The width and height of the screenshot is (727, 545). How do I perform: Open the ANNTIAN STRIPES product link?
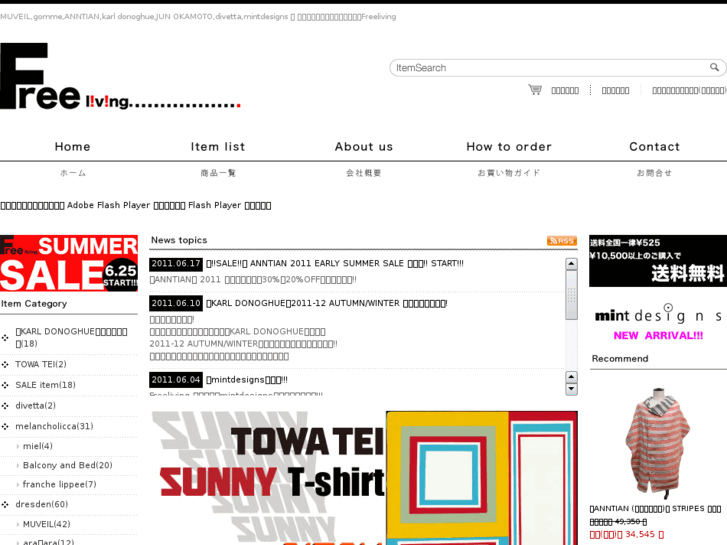[655, 509]
